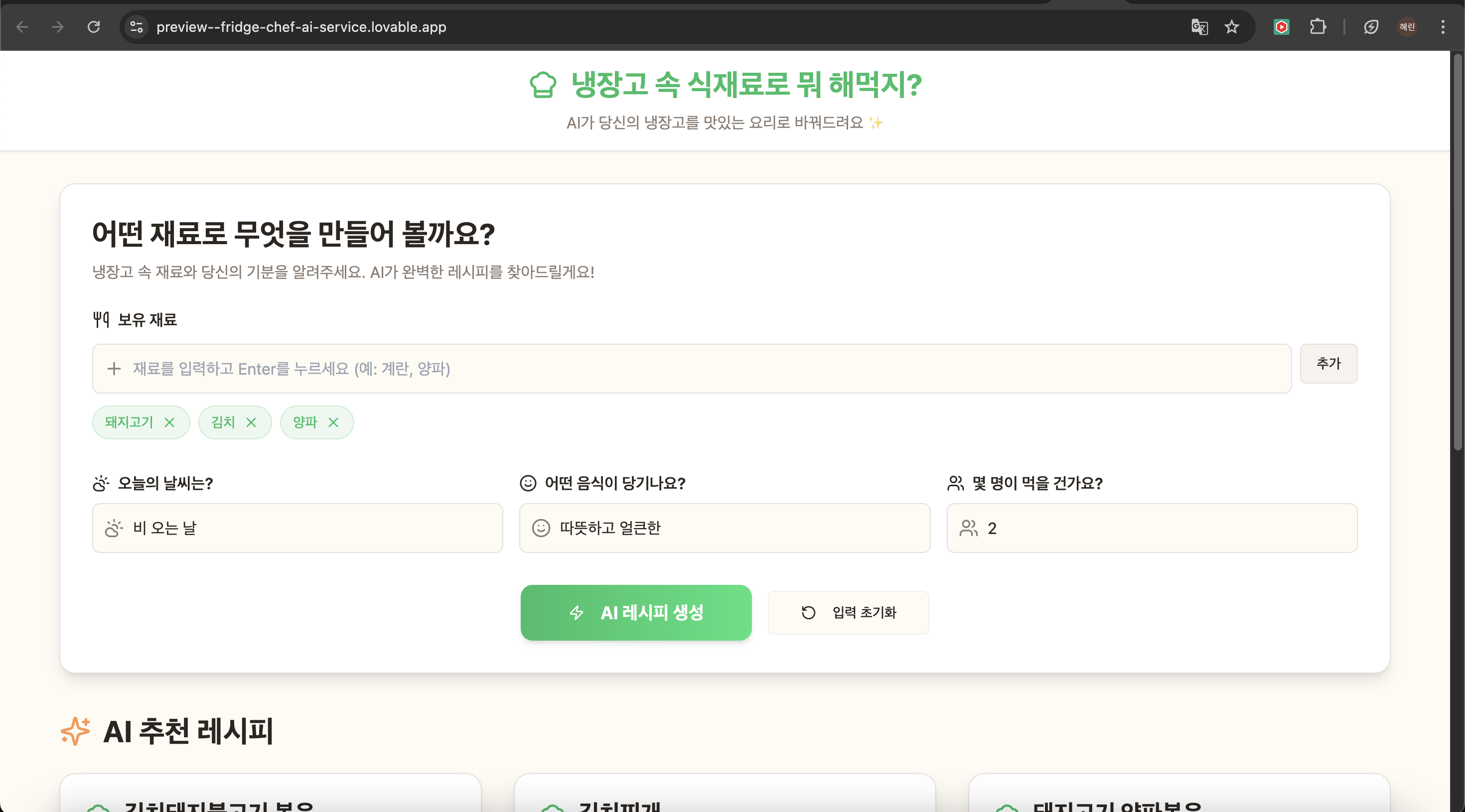
Task: Click the mood field showing 따뜻하고 얼큰한
Action: click(725, 528)
